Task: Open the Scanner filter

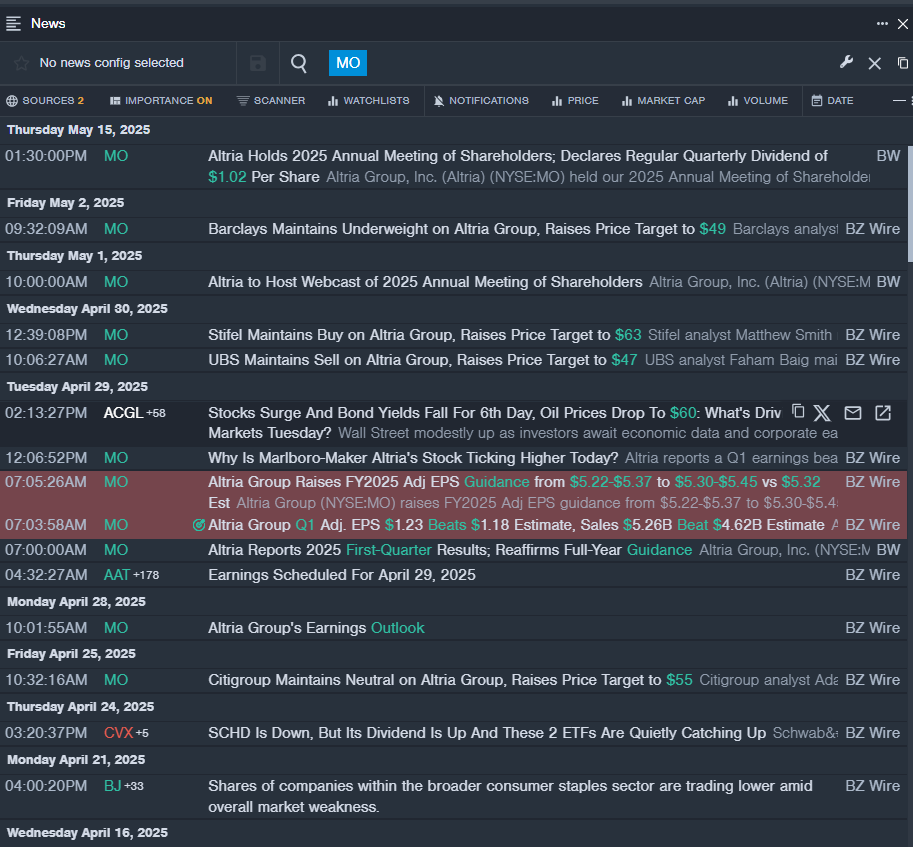Action: pos(271,101)
